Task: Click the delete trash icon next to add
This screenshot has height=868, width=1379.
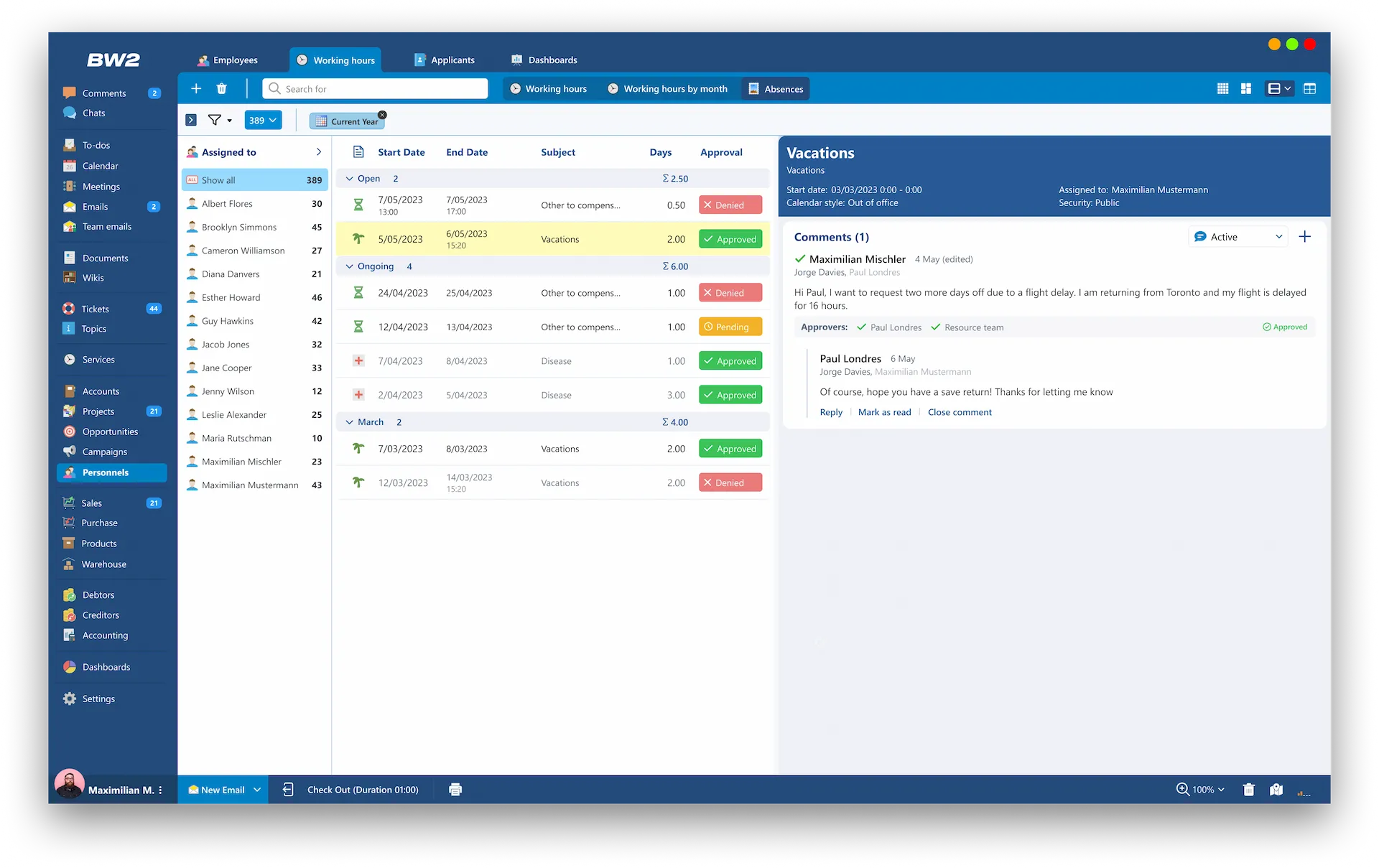Action: coord(221,88)
